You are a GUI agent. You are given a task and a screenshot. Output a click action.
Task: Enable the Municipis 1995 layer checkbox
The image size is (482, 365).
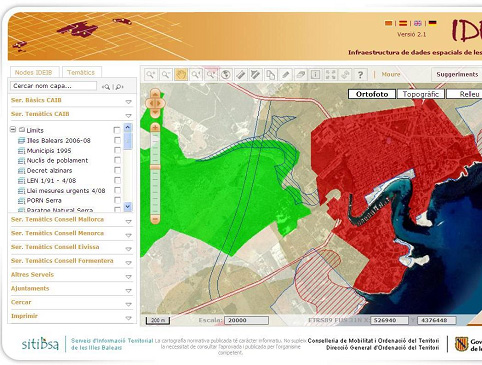(x=117, y=150)
